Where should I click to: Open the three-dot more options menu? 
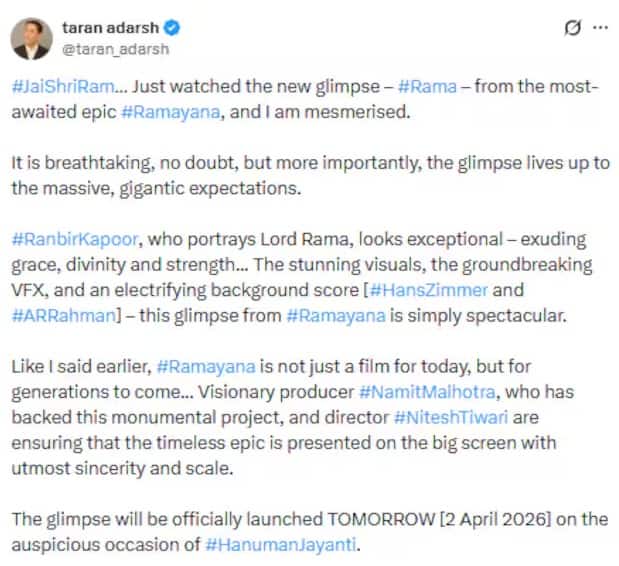(600, 28)
